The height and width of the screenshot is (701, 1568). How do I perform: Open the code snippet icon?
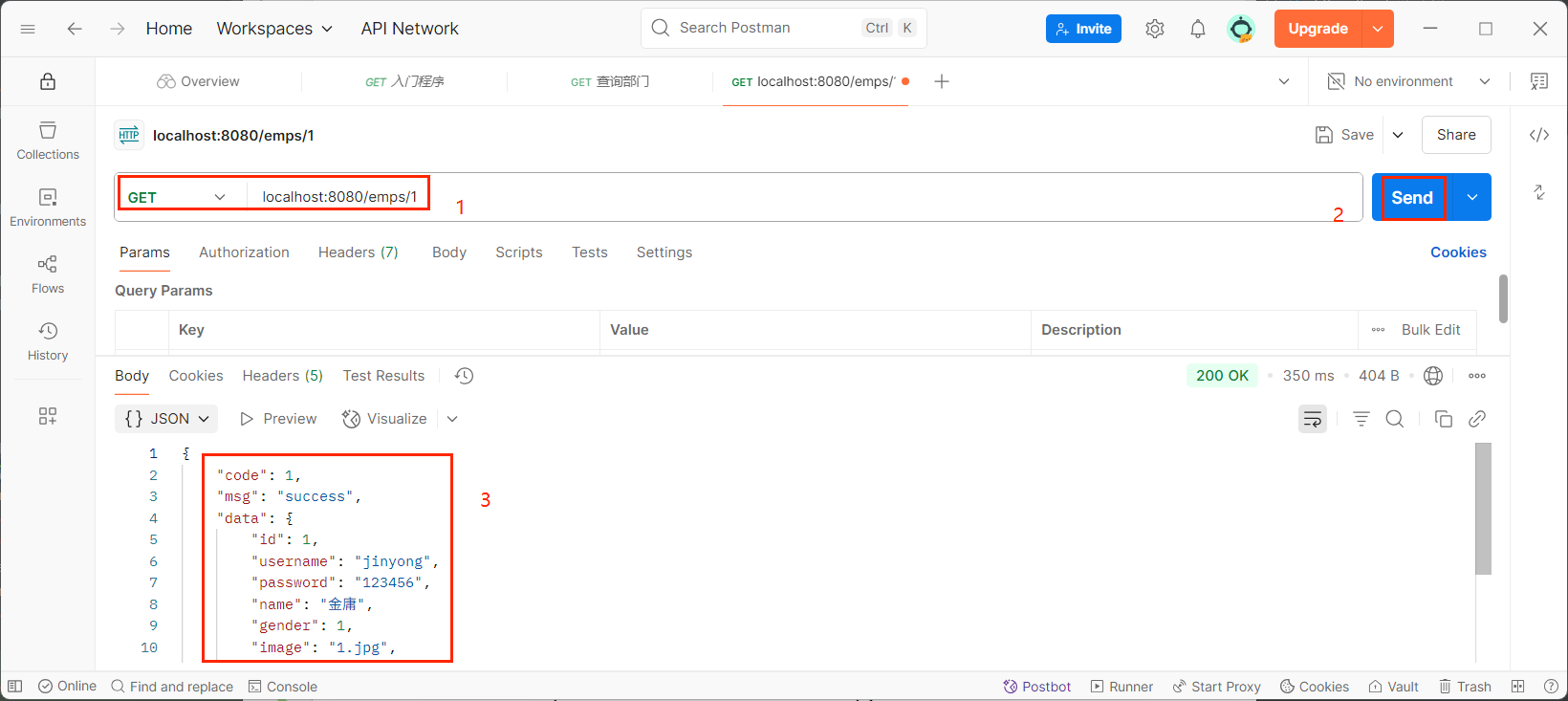pos(1539,135)
